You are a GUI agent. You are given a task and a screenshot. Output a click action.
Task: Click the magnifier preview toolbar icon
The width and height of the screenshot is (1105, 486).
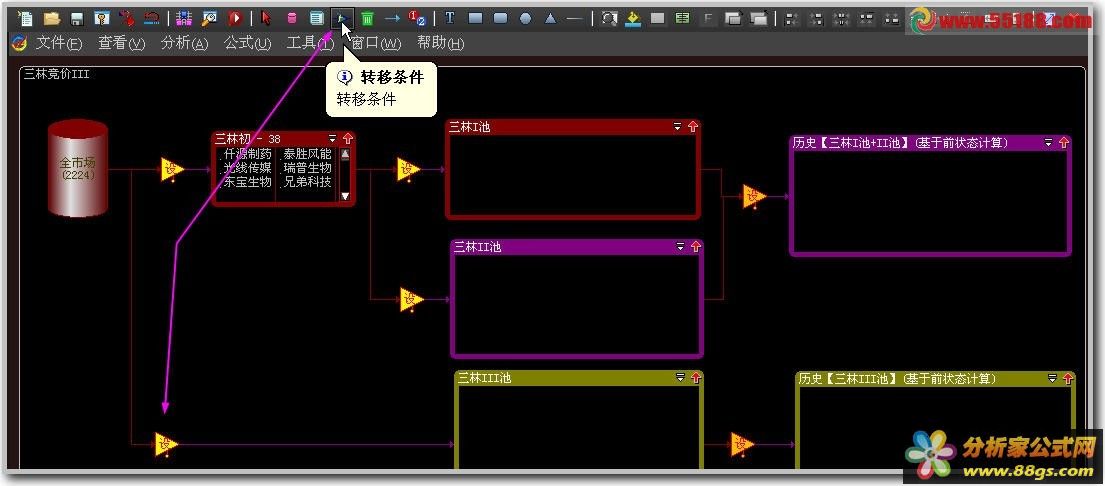point(209,18)
